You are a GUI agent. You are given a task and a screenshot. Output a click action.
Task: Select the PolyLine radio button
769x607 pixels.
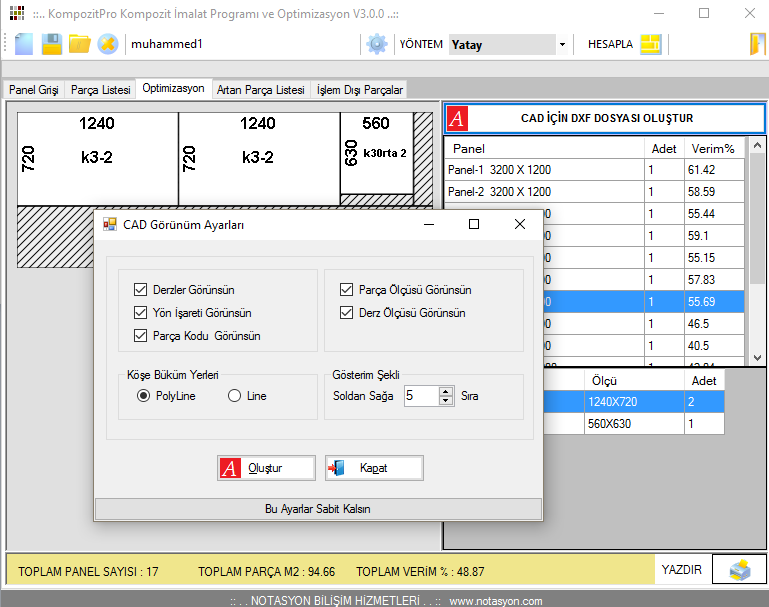pos(143,396)
